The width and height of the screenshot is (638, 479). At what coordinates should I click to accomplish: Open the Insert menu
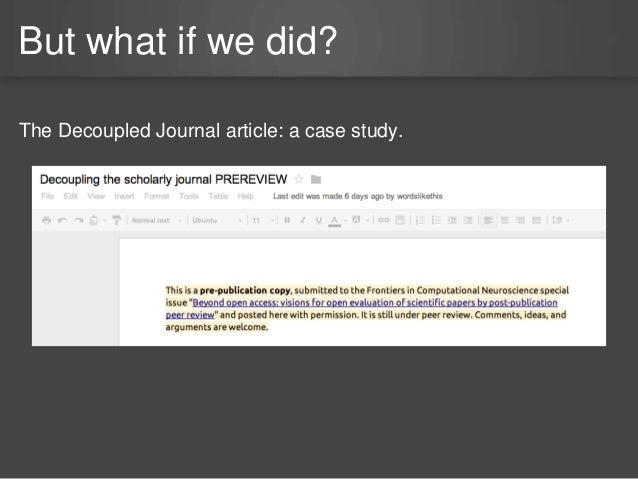(124, 196)
